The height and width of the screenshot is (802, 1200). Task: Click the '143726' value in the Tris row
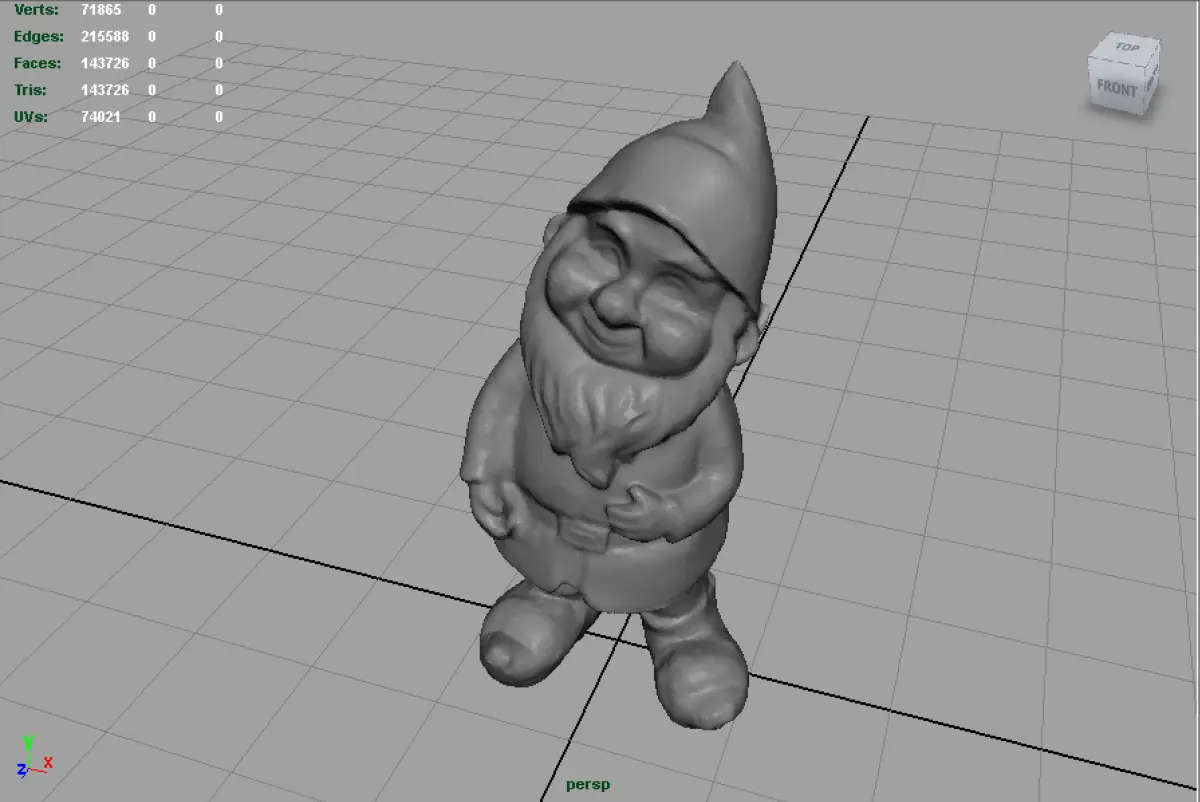pos(105,90)
